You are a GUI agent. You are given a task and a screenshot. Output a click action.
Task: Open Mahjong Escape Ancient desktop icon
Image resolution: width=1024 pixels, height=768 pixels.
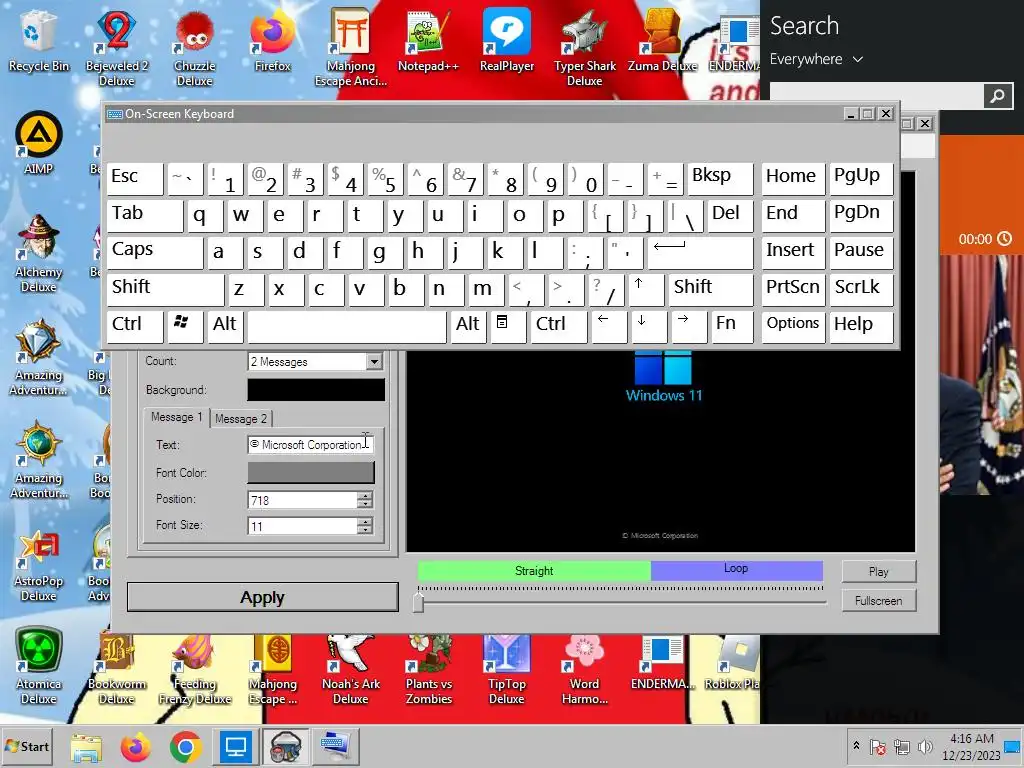(351, 46)
